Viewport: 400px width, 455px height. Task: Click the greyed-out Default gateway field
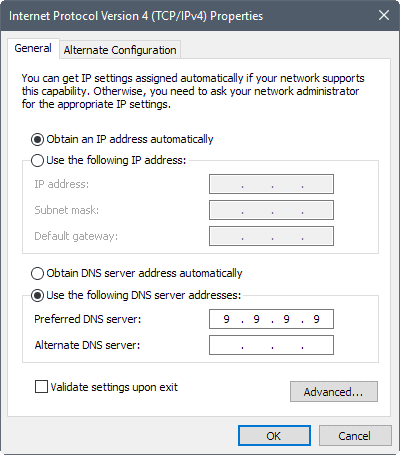(271, 236)
